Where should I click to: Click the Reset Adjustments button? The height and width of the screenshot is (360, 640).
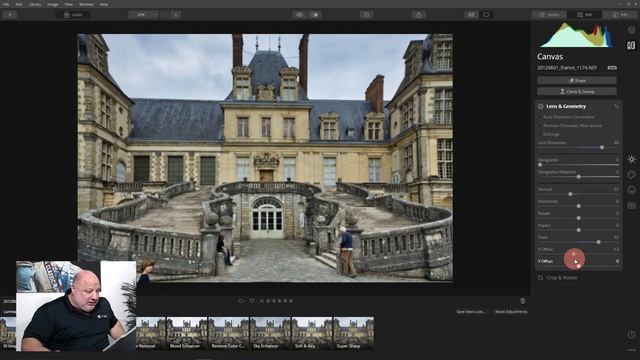[511, 312]
